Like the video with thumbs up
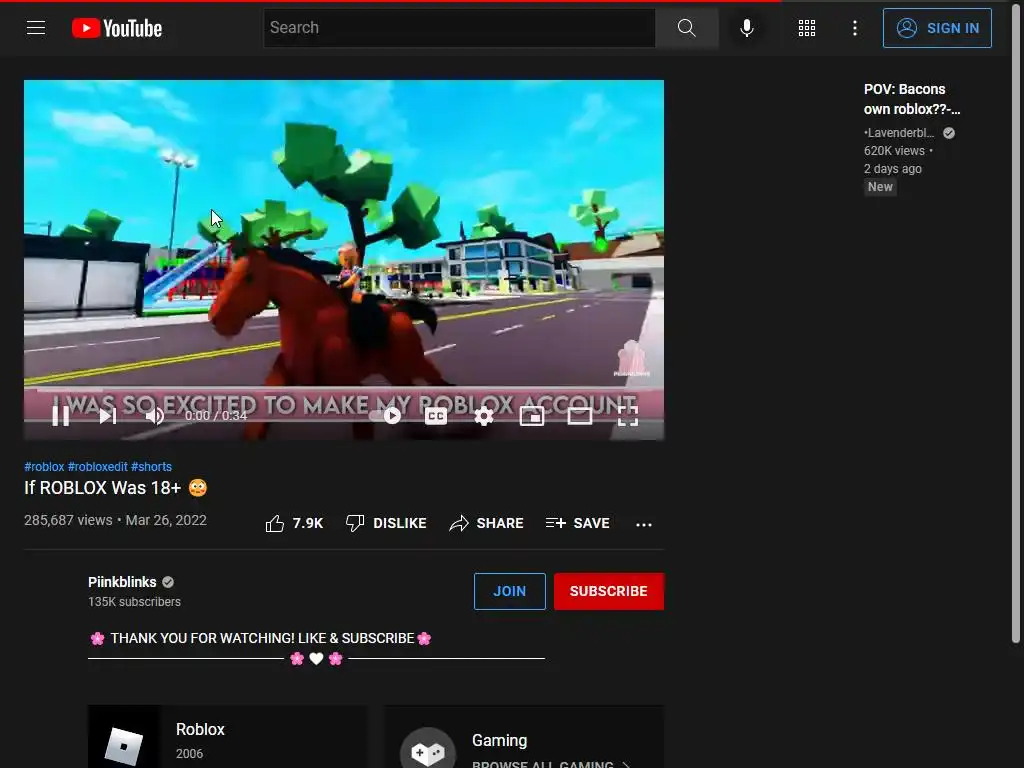 [x=274, y=523]
